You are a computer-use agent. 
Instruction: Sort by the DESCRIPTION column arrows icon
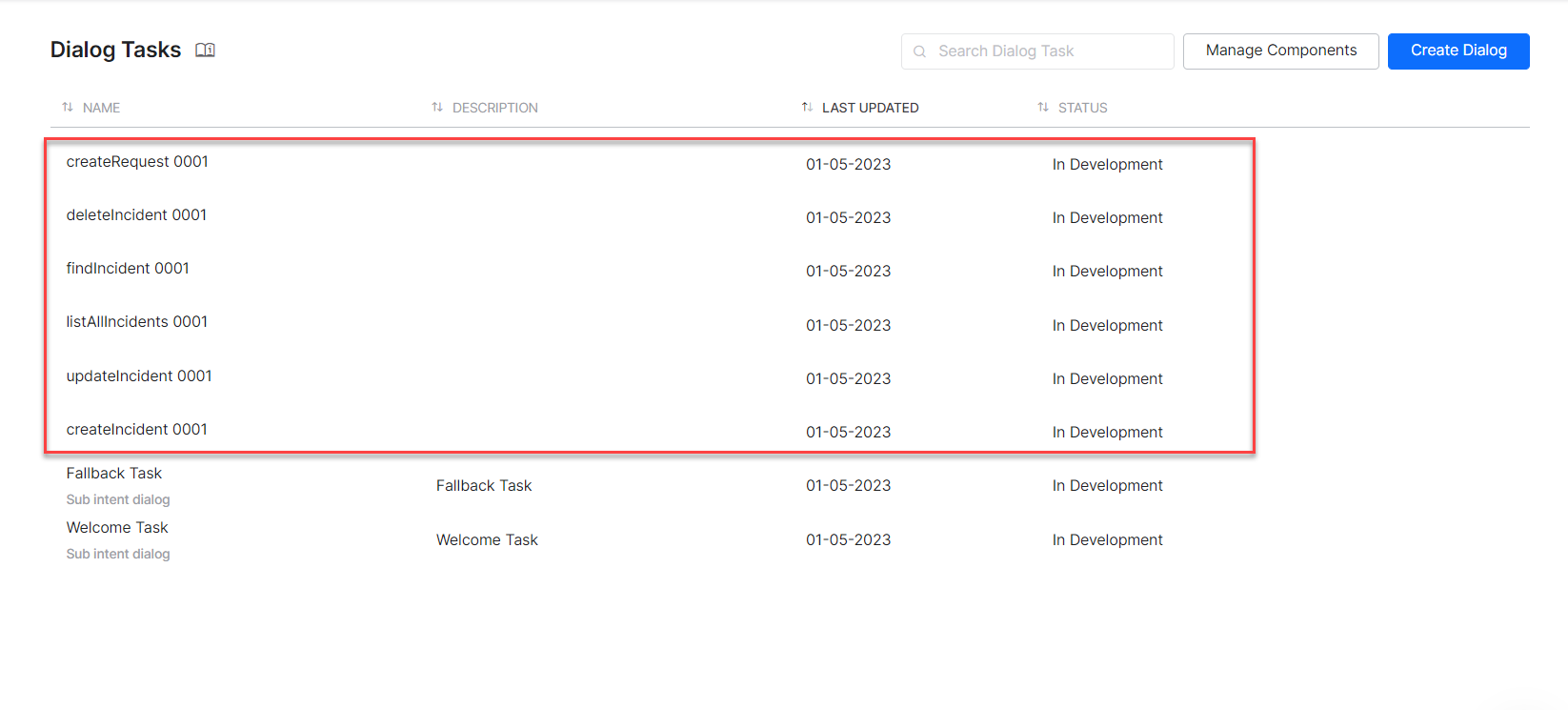[437, 108]
